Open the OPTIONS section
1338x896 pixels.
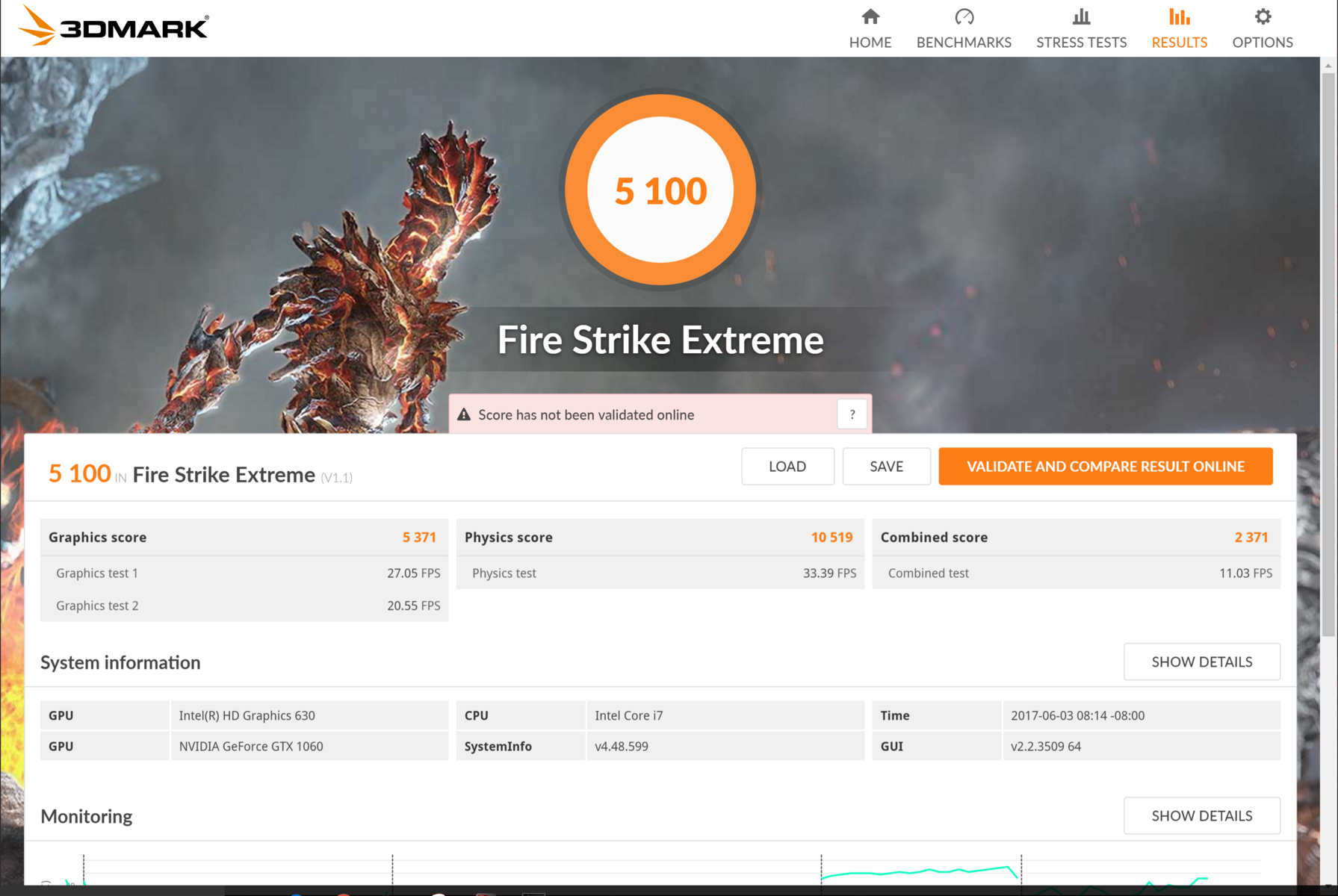tap(1263, 28)
